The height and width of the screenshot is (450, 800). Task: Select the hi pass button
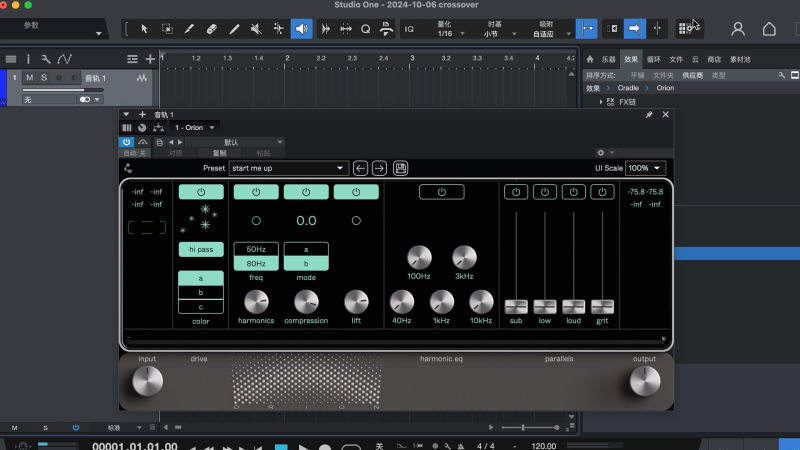coord(201,249)
